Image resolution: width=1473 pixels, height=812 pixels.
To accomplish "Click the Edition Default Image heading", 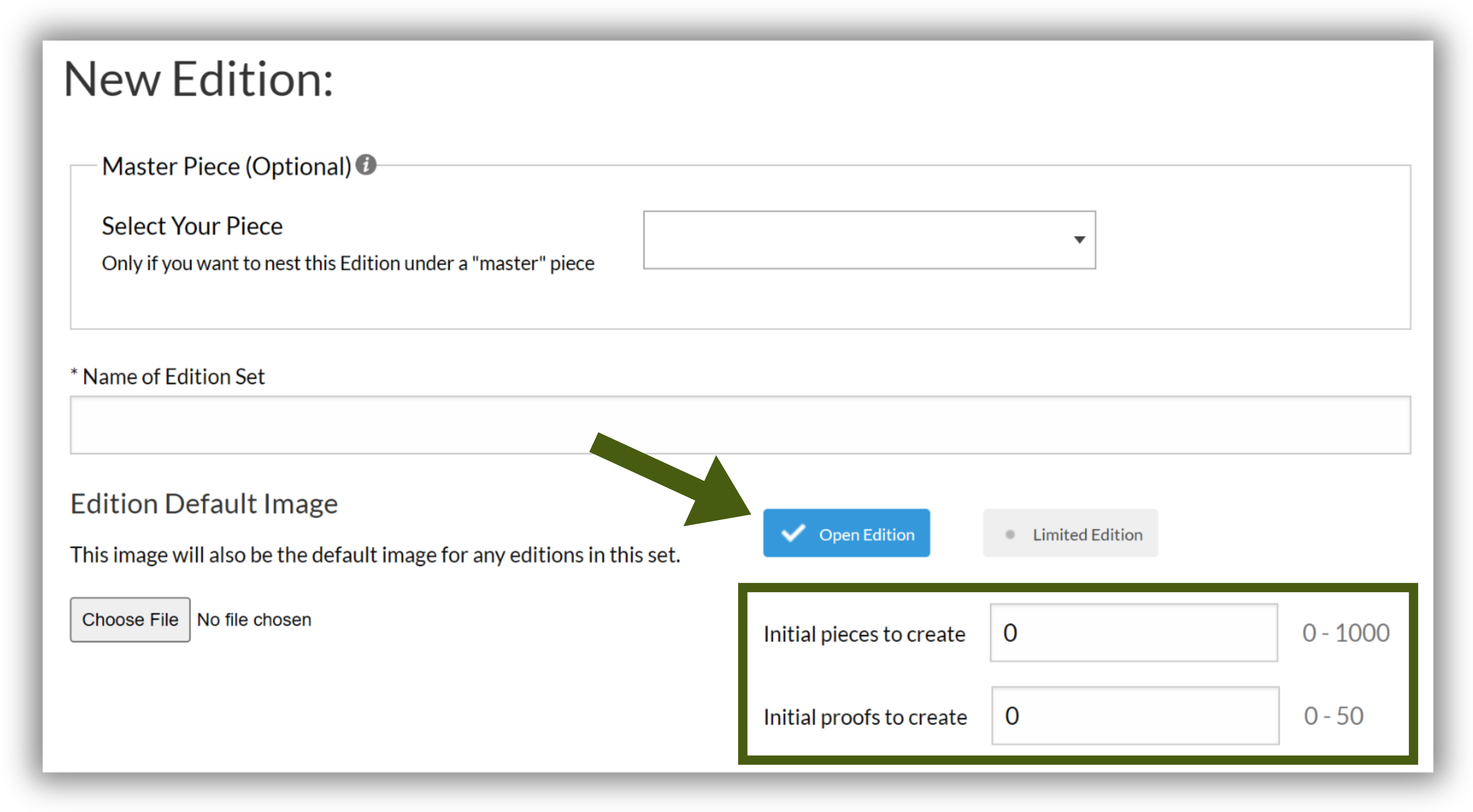I will click(204, 504).
